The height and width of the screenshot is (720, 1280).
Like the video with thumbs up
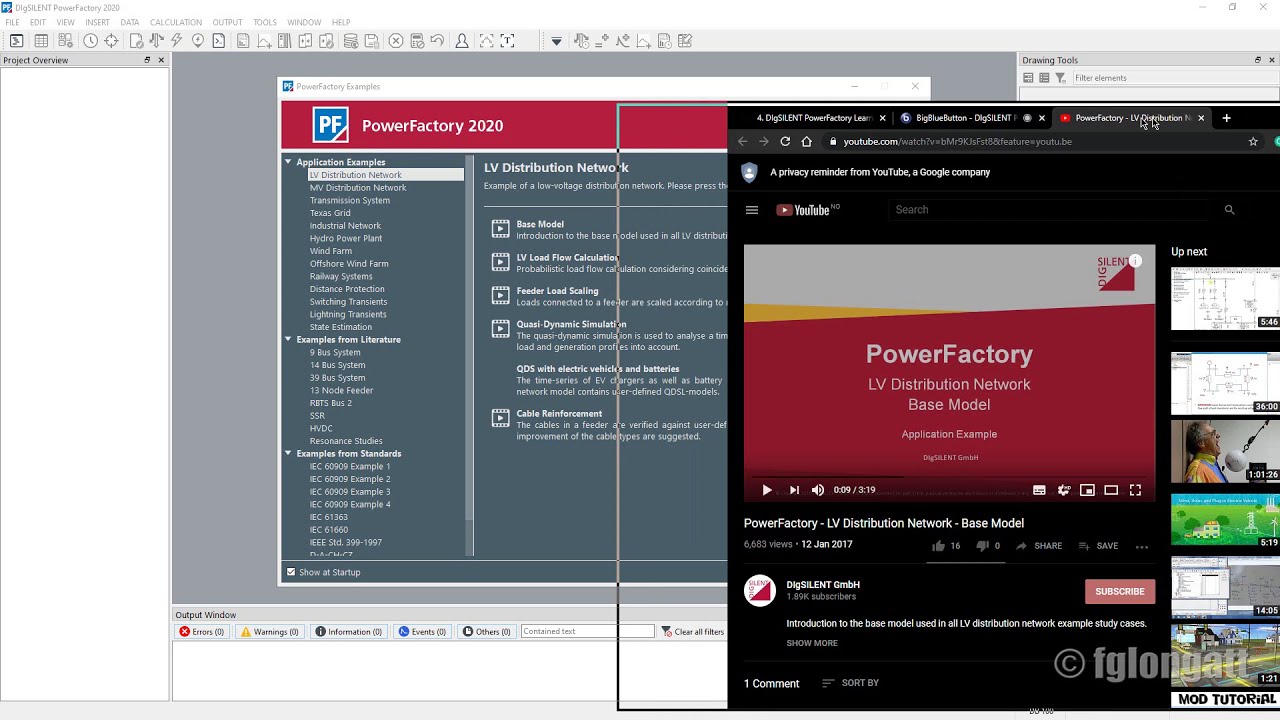pyautogui.click(x=938, y=546)
